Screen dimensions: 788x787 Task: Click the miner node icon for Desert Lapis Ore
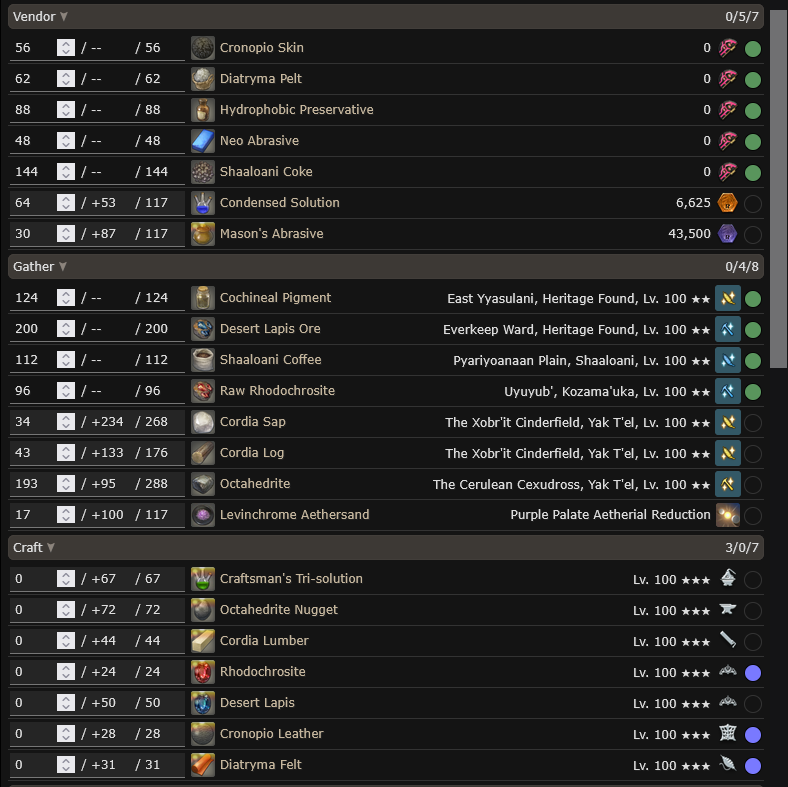tap(728, 330)
